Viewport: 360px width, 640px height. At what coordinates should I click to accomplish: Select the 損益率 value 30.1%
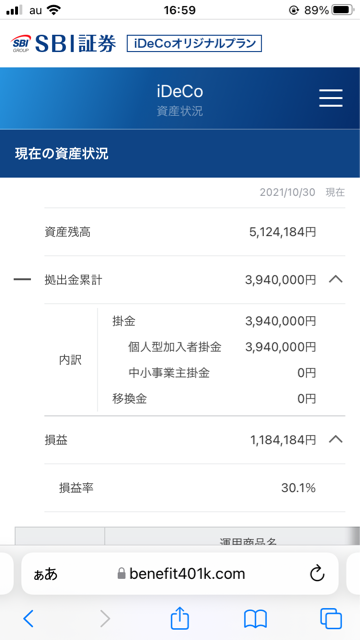coord(298,488)
